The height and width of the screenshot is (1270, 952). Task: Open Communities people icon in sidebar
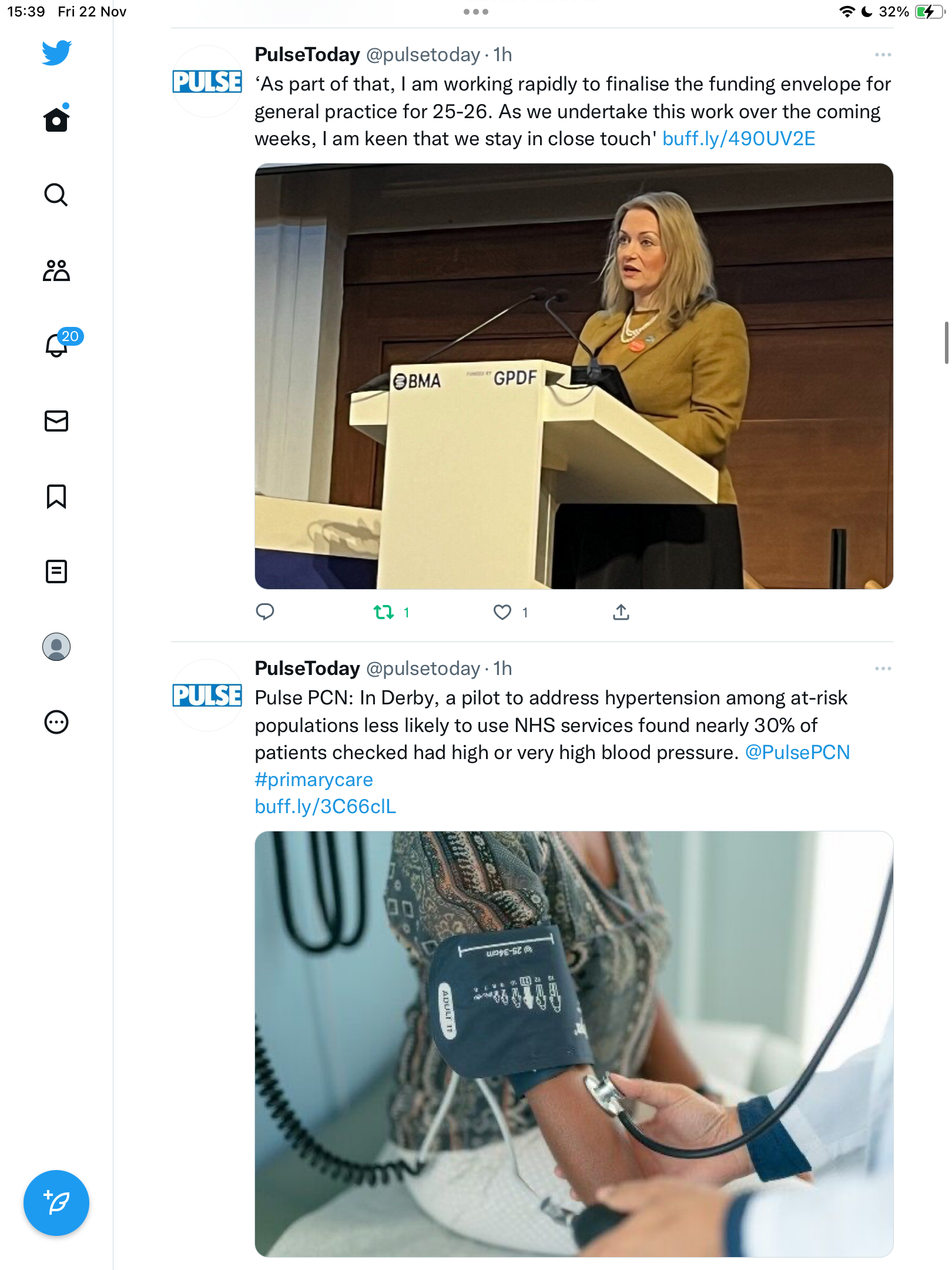(56, 270)
